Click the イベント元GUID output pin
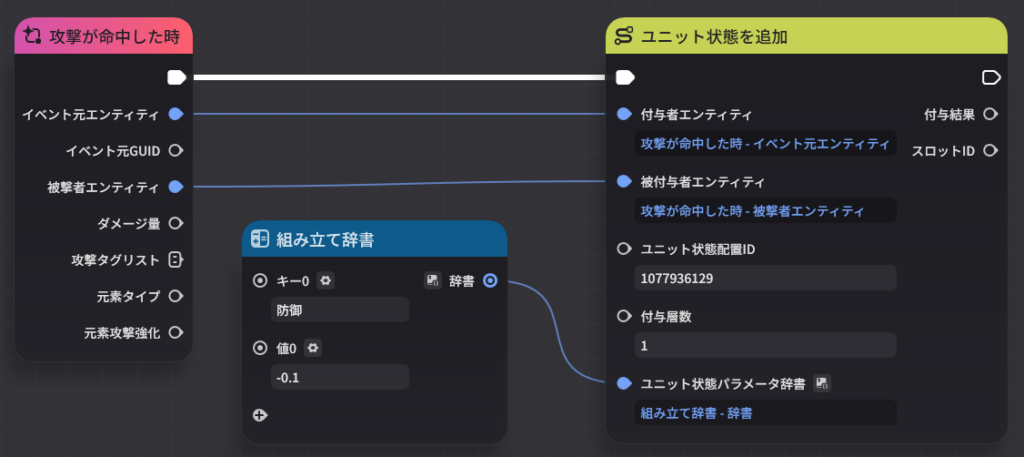The image size is (1024, 457). (x=175, y=151)
